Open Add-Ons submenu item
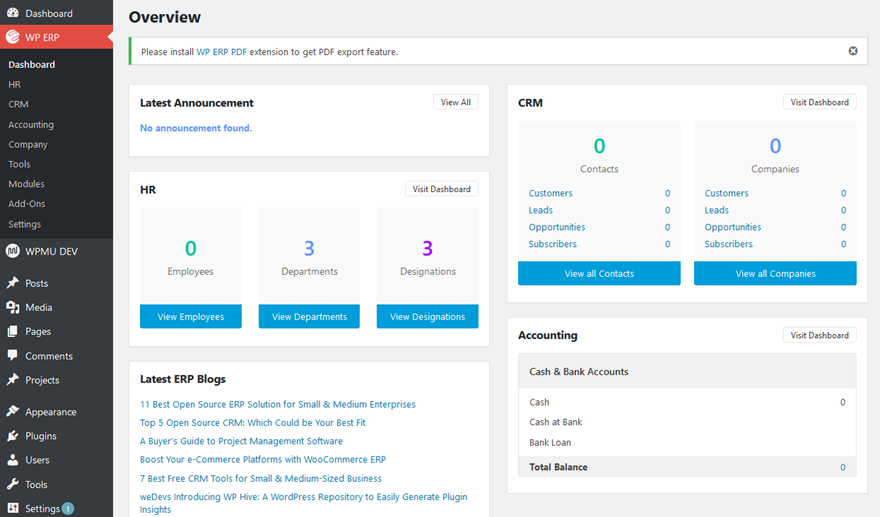The width and height of the screenshot is (880, 517). 26,204
